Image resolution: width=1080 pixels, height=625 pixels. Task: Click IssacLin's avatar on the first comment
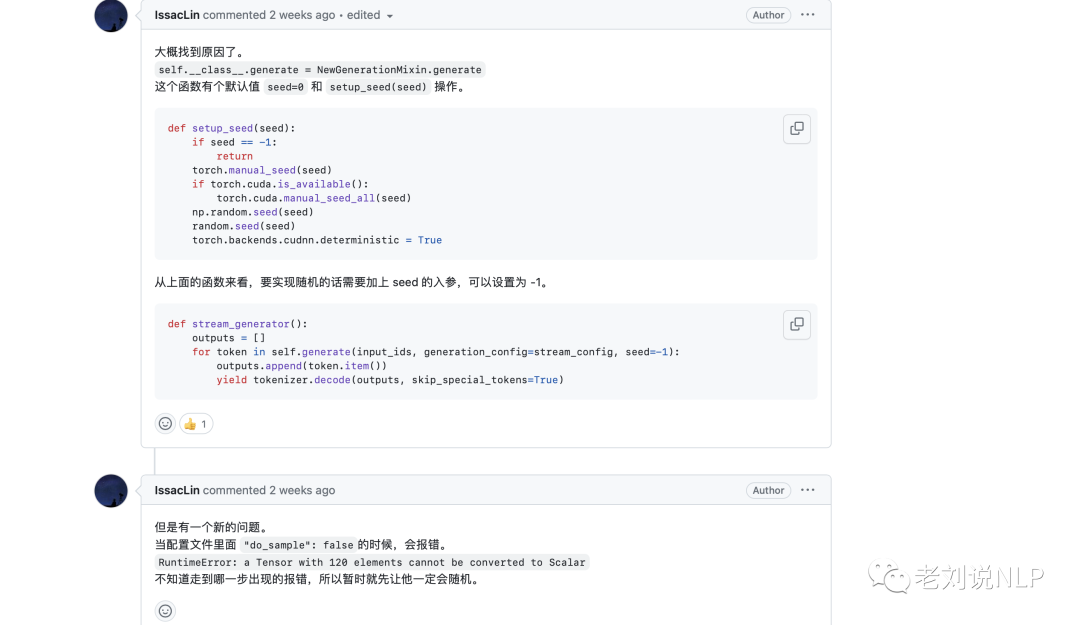point(111,16)
